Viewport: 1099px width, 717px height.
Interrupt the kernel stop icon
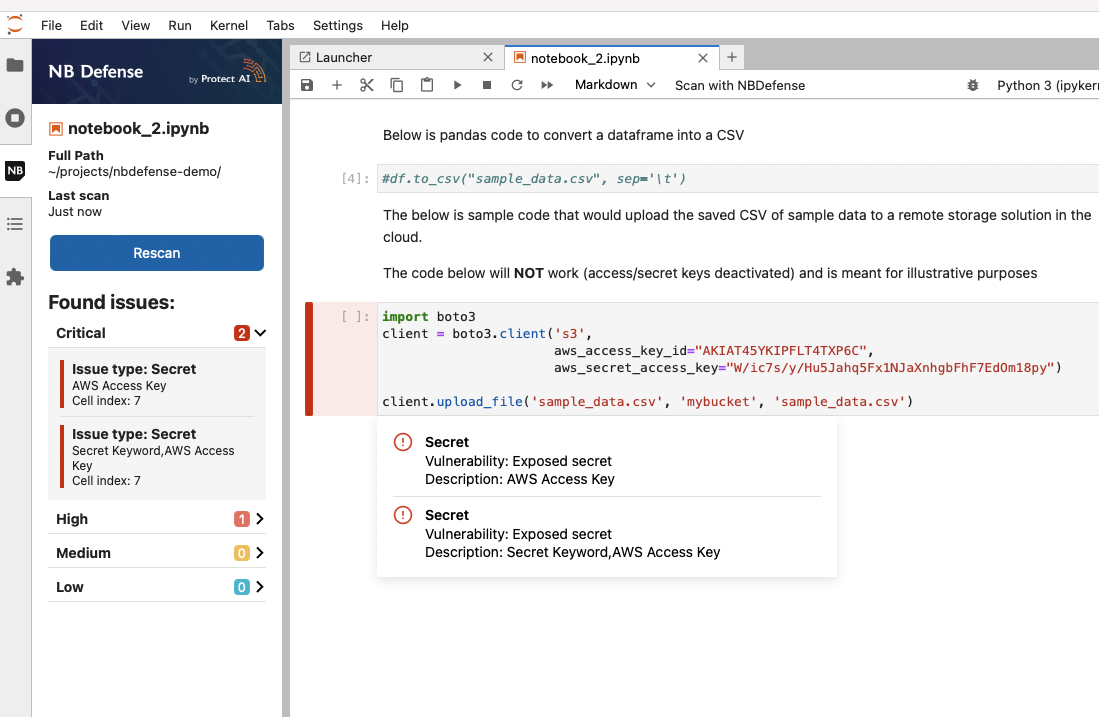[x=487, y=85]
